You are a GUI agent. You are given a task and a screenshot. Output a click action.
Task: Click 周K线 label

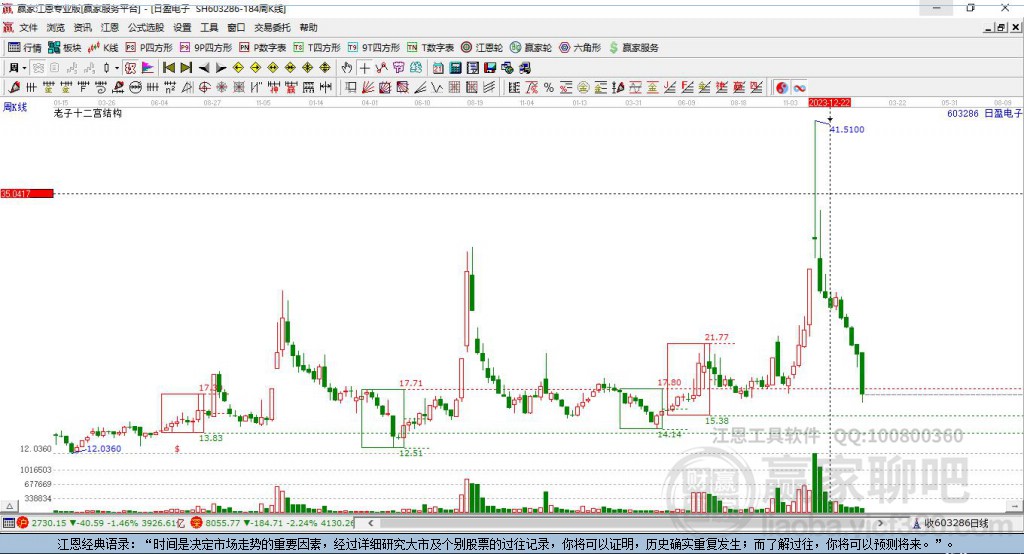(x=15, y=107)
